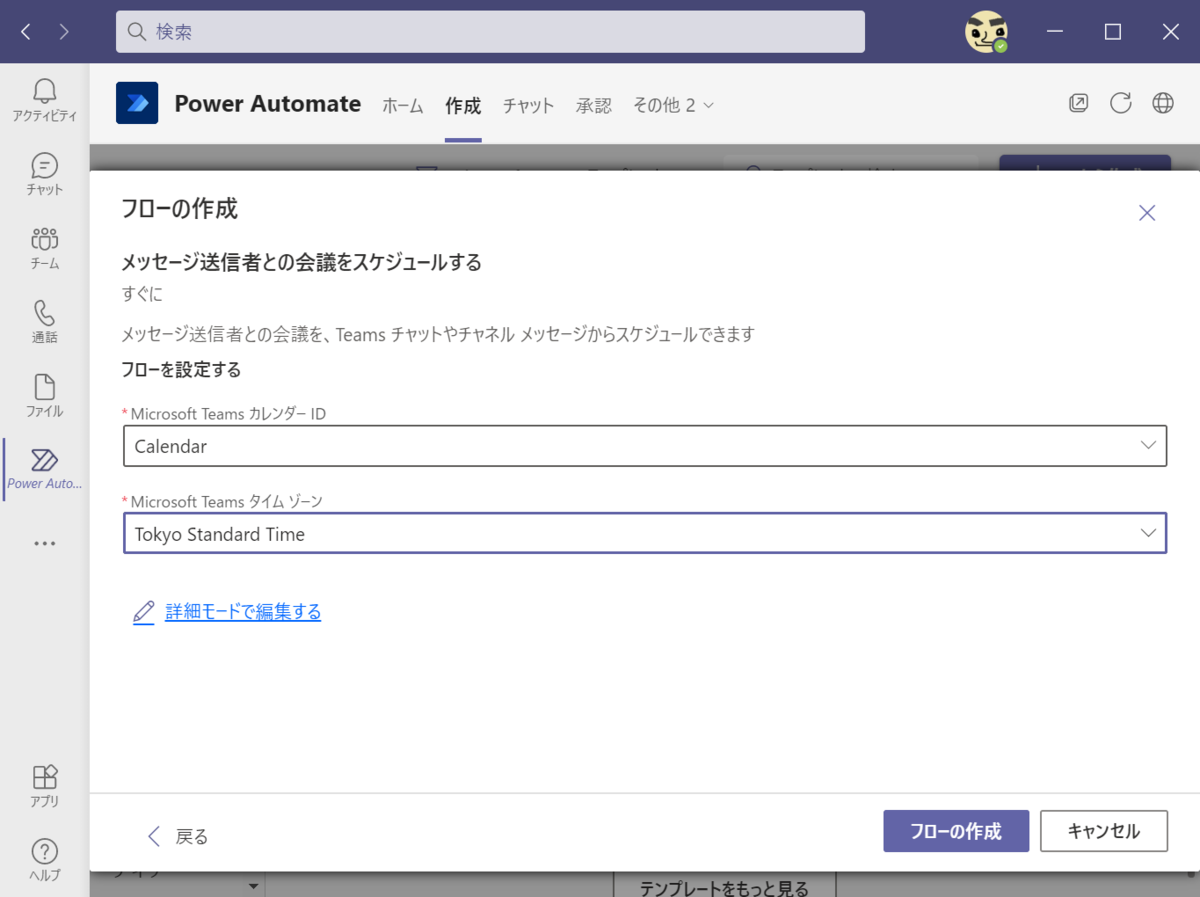Open Calls (通話) in the sidebar
This screenshot has height=897, width=1200.
pyautogui.click(x=44, y=322)
